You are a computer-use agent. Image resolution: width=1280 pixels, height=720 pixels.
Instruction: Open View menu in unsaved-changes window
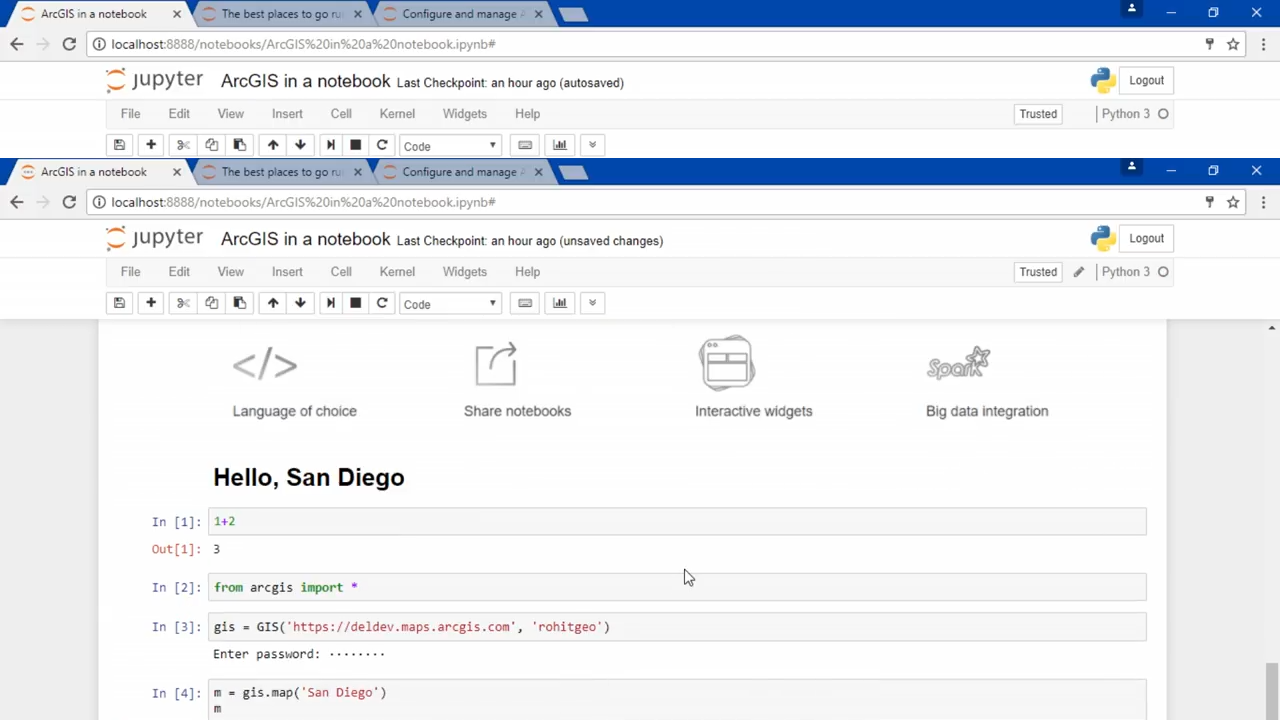click(x=231, y=272)
